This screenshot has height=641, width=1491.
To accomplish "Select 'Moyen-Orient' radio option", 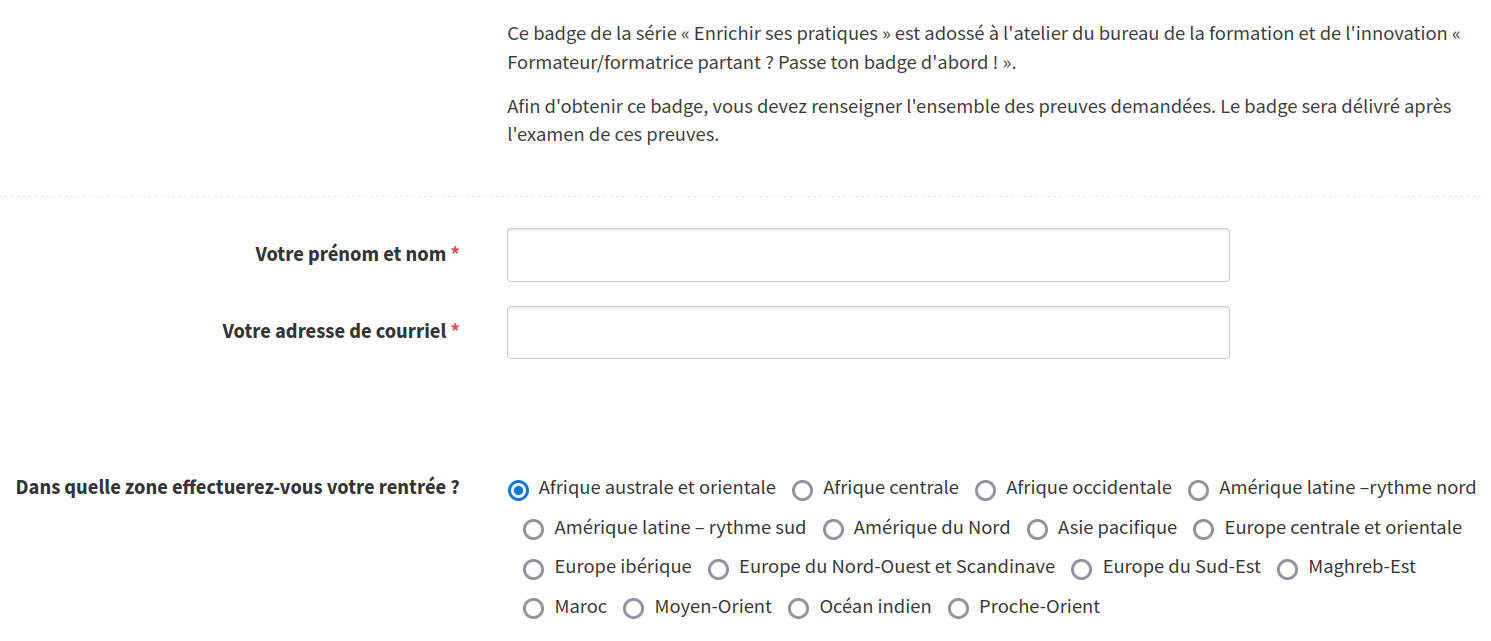I will pos(633,608).
